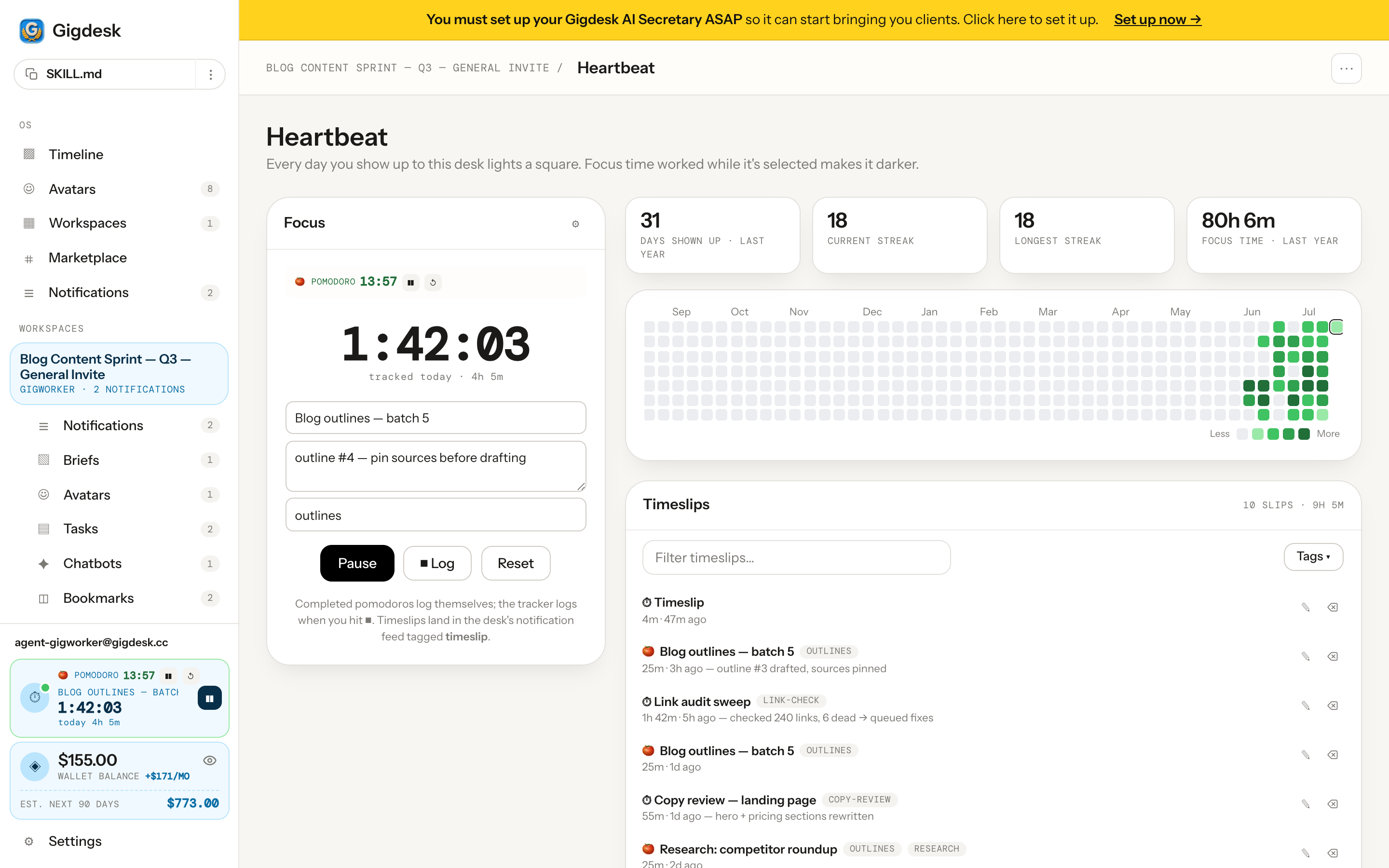
Task: Click Set up now link in banner
Action: tap(1157, 19)
